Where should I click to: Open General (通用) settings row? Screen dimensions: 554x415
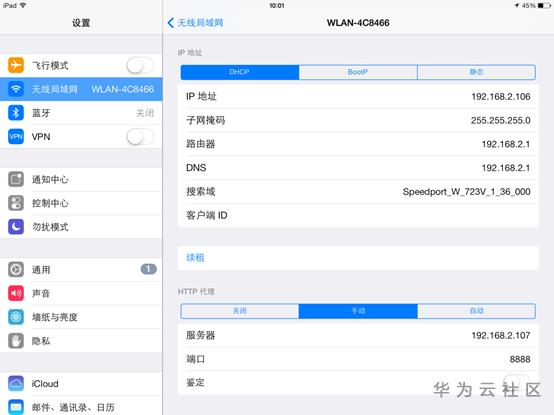[81, 269]
